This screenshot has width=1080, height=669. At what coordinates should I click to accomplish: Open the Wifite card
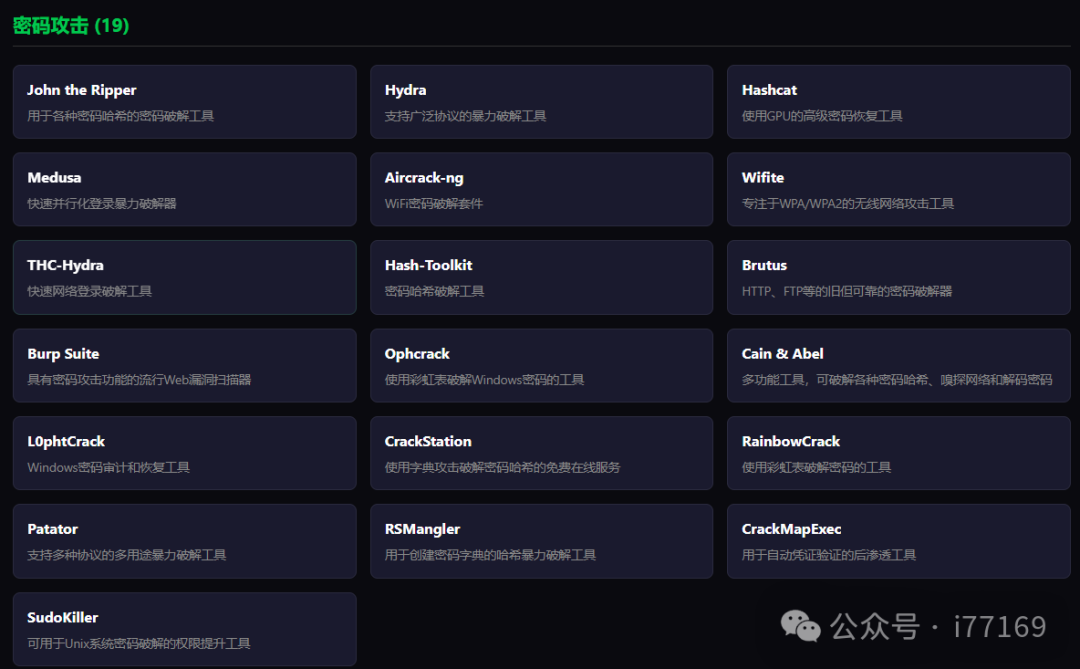tap(899, 189)
